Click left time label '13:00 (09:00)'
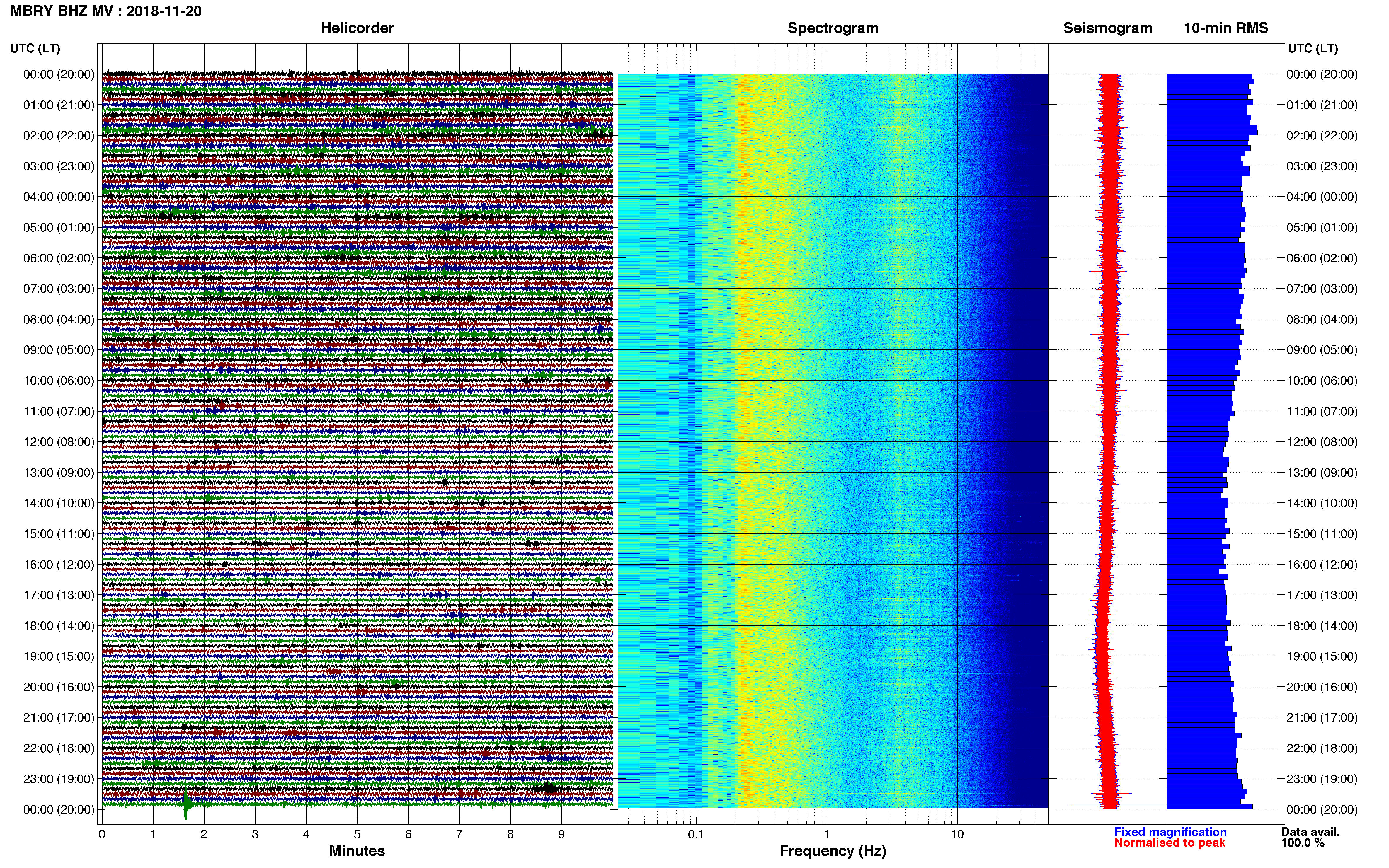The image size is (1389, 868). (x=59, y=473)
